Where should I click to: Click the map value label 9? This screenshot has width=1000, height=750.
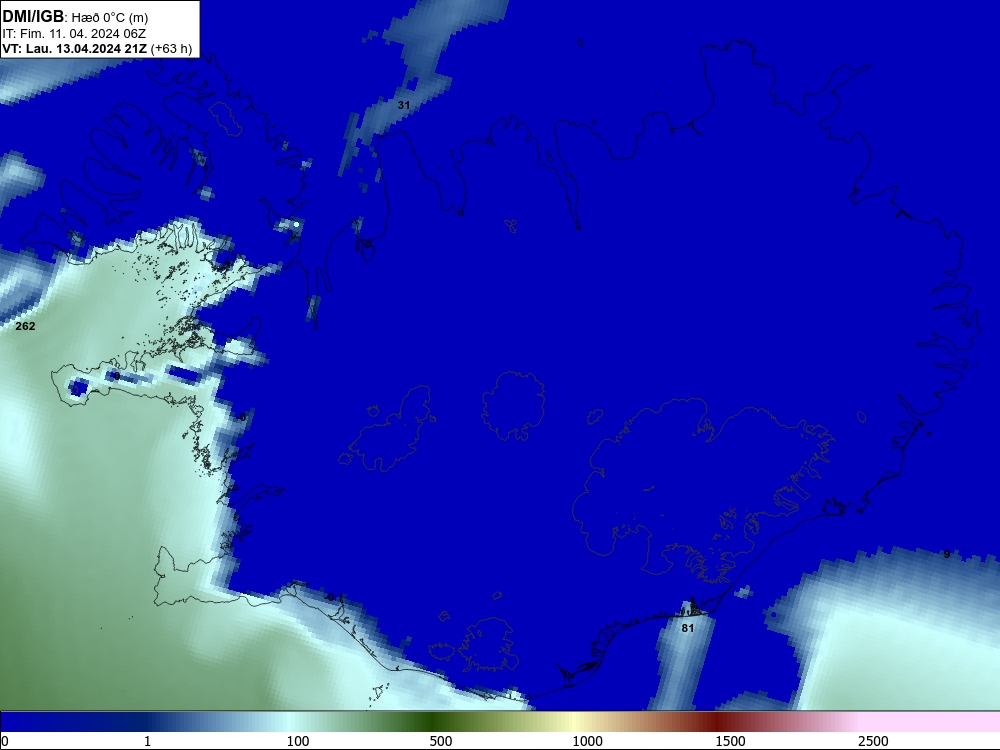tap(946, 554)
